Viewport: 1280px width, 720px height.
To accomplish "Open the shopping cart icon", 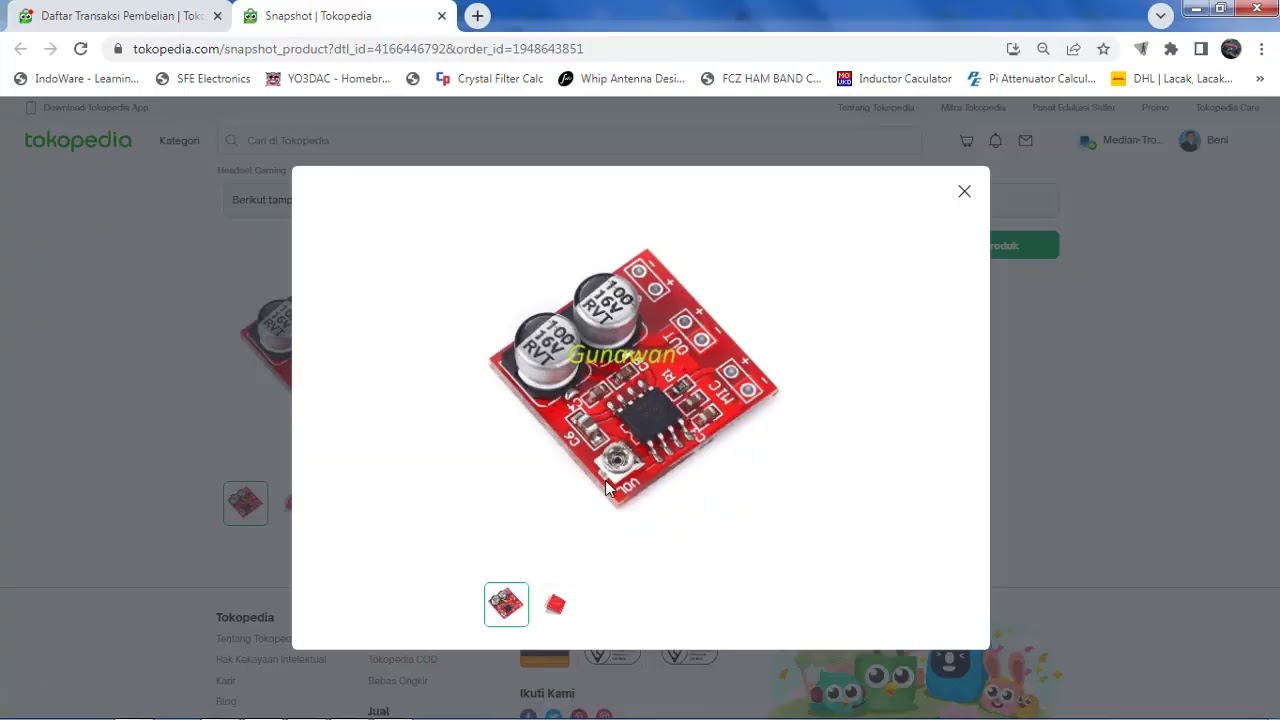I will [966, 141].
